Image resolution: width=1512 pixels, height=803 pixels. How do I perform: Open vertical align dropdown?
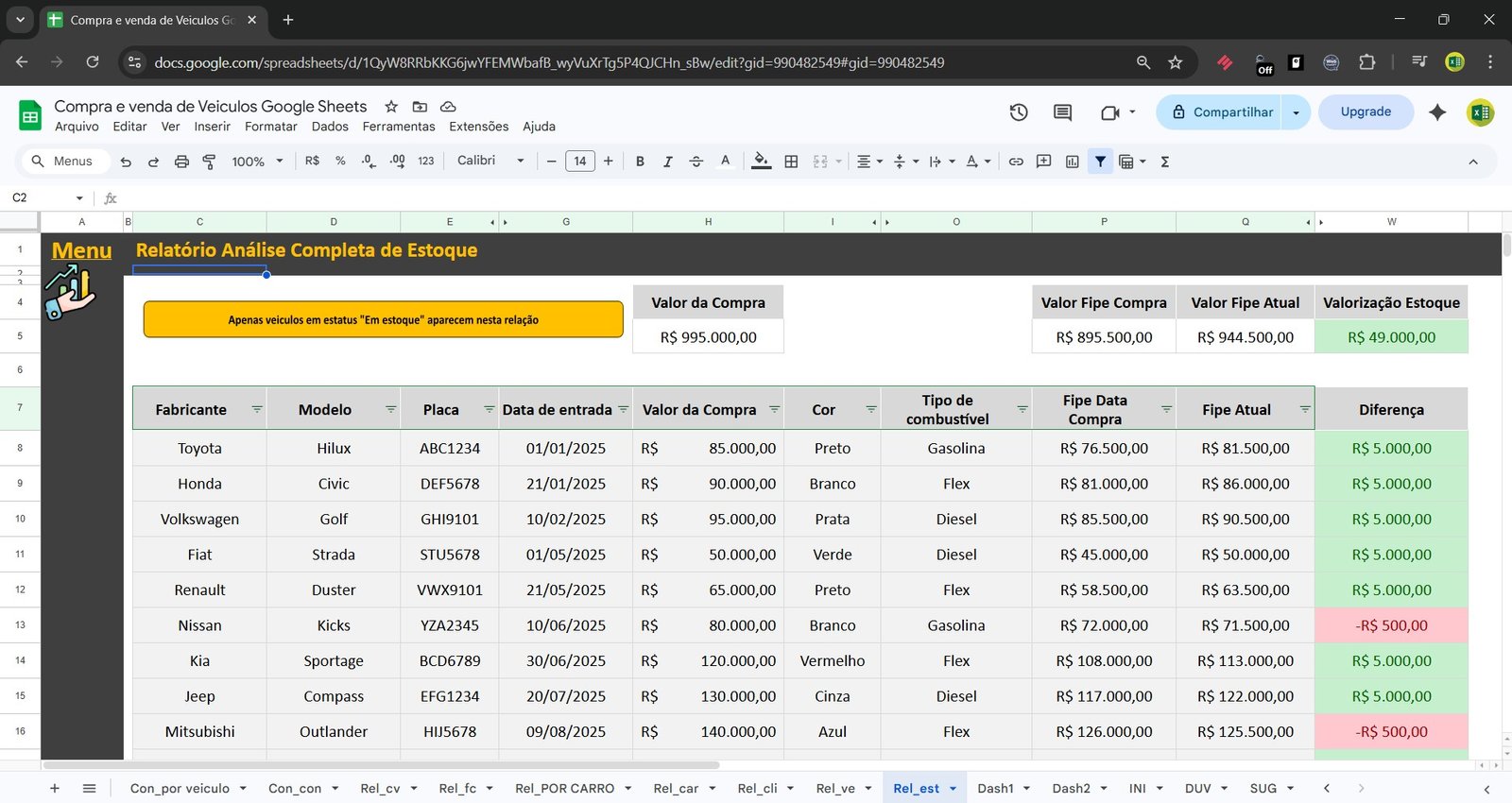click(x=905, y=162)
